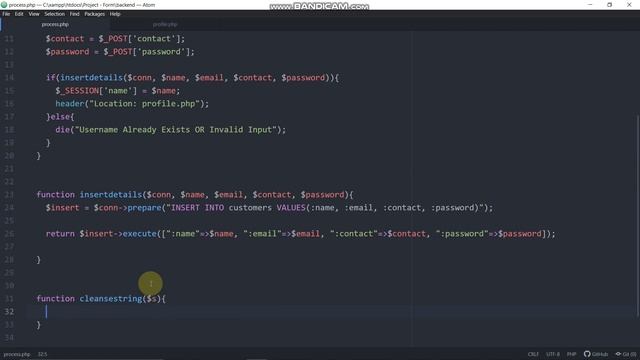Click line number 26 in the gutter
This screenshot has height=360, width=640.
tap(9, 233)
